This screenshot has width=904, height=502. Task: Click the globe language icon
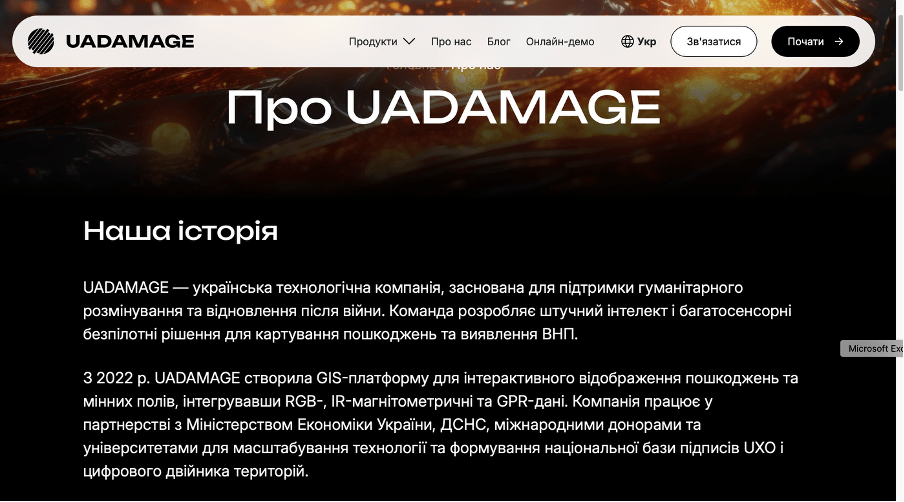pos(627,42)
